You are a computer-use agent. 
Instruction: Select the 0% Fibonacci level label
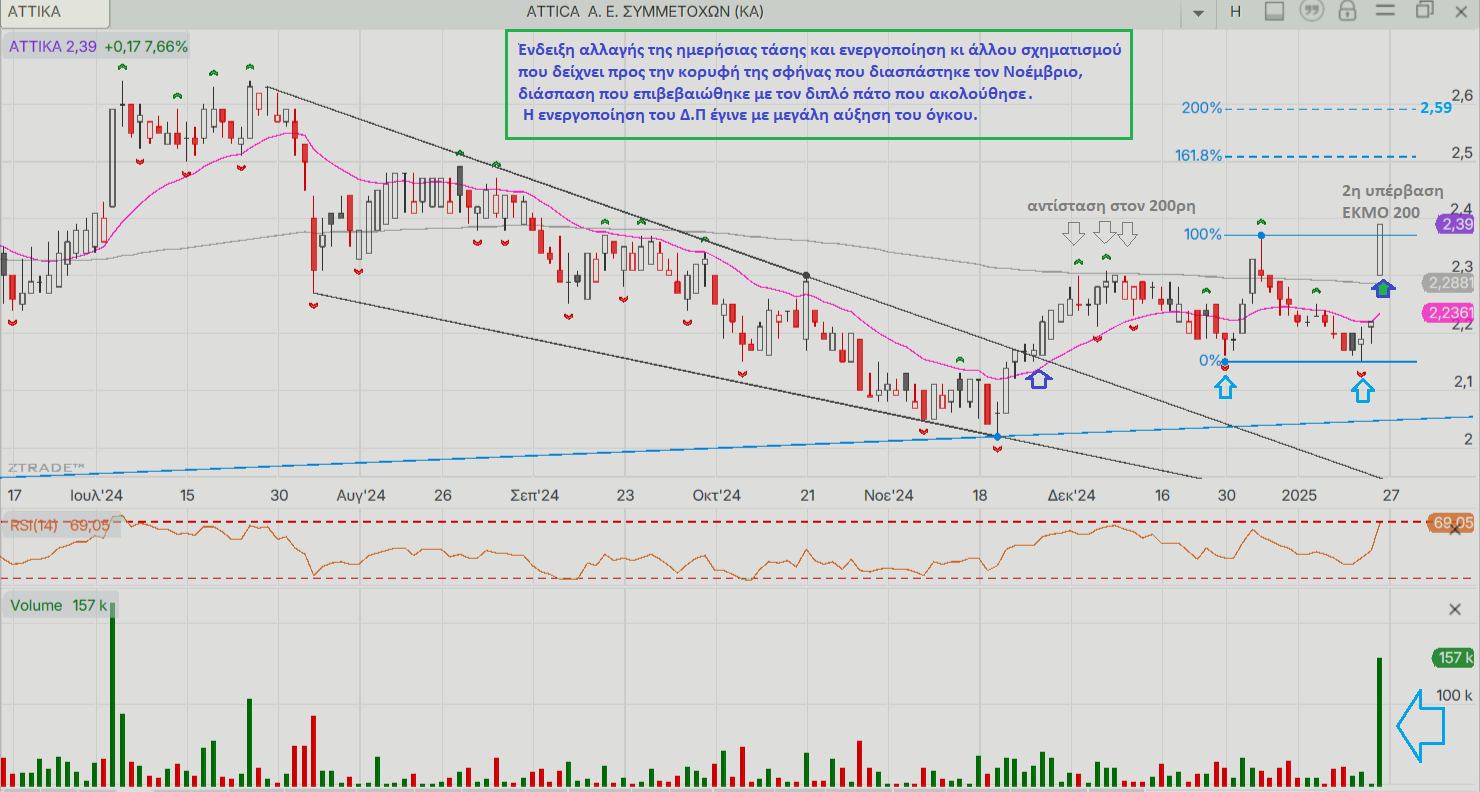(x=1210, y=360)
